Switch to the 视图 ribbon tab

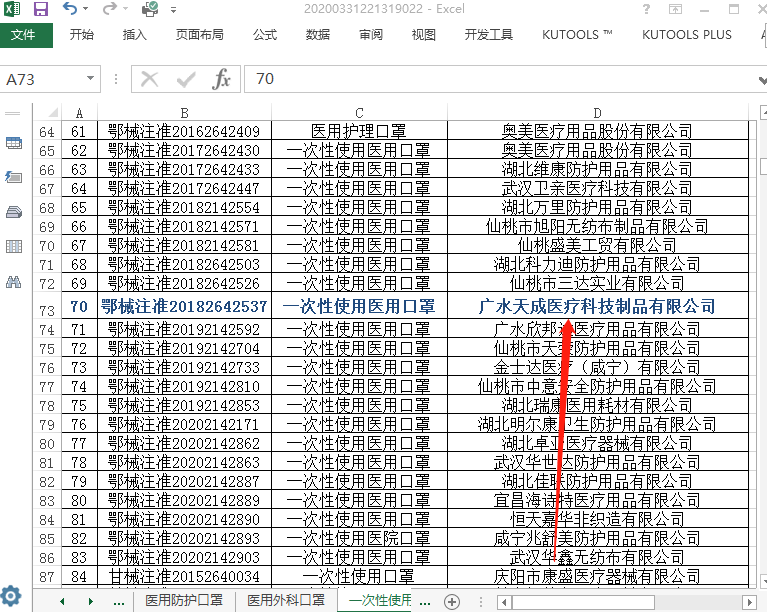[424, 35]
